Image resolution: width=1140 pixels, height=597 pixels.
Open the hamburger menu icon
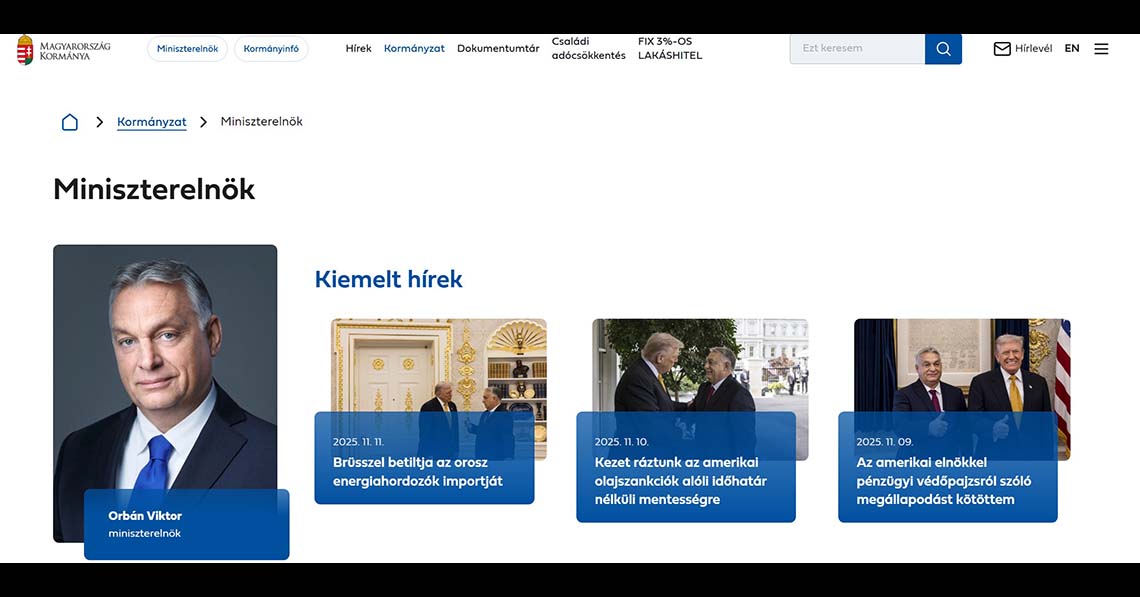(1101, 48)
